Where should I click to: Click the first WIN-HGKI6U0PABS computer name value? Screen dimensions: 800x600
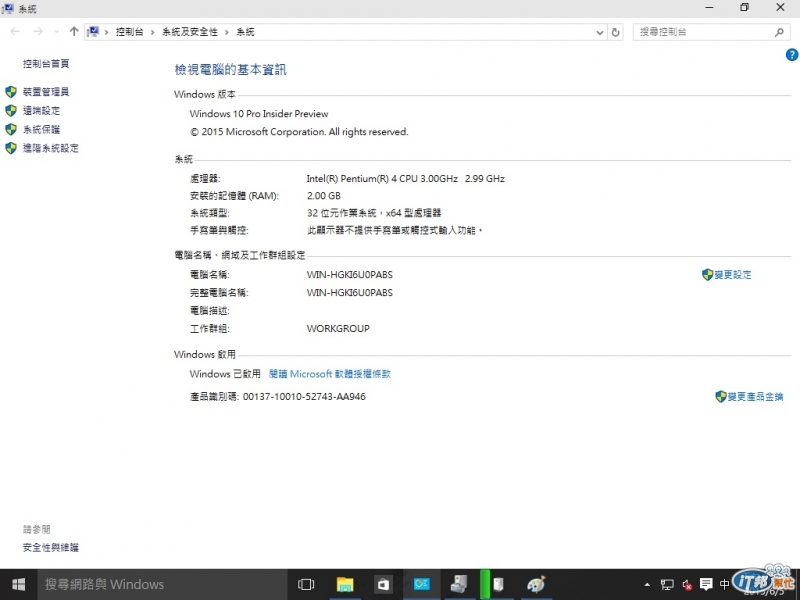tap(349, 275)
